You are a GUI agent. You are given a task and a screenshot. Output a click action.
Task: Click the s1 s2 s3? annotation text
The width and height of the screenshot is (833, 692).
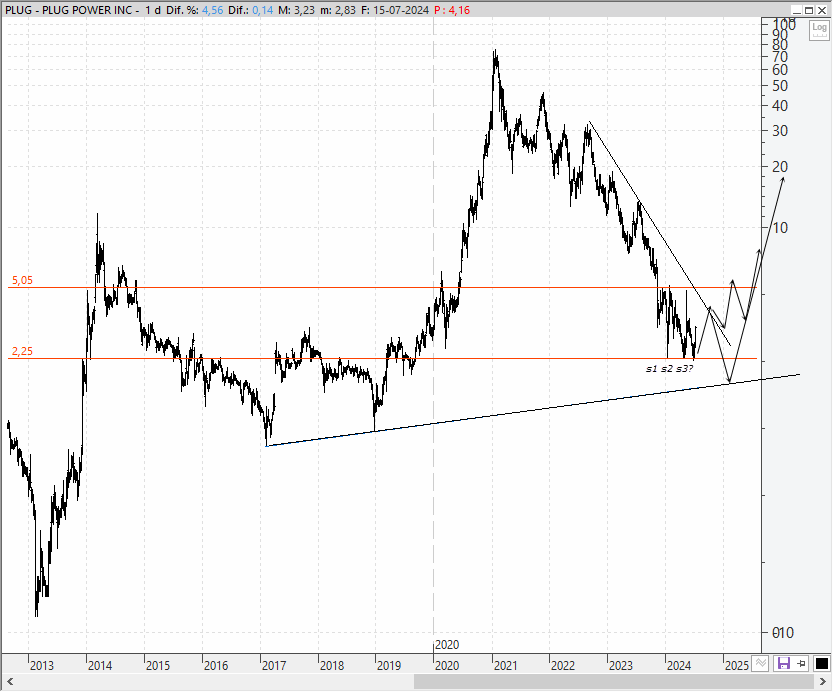pyautogui.click(x=669, y=369)
